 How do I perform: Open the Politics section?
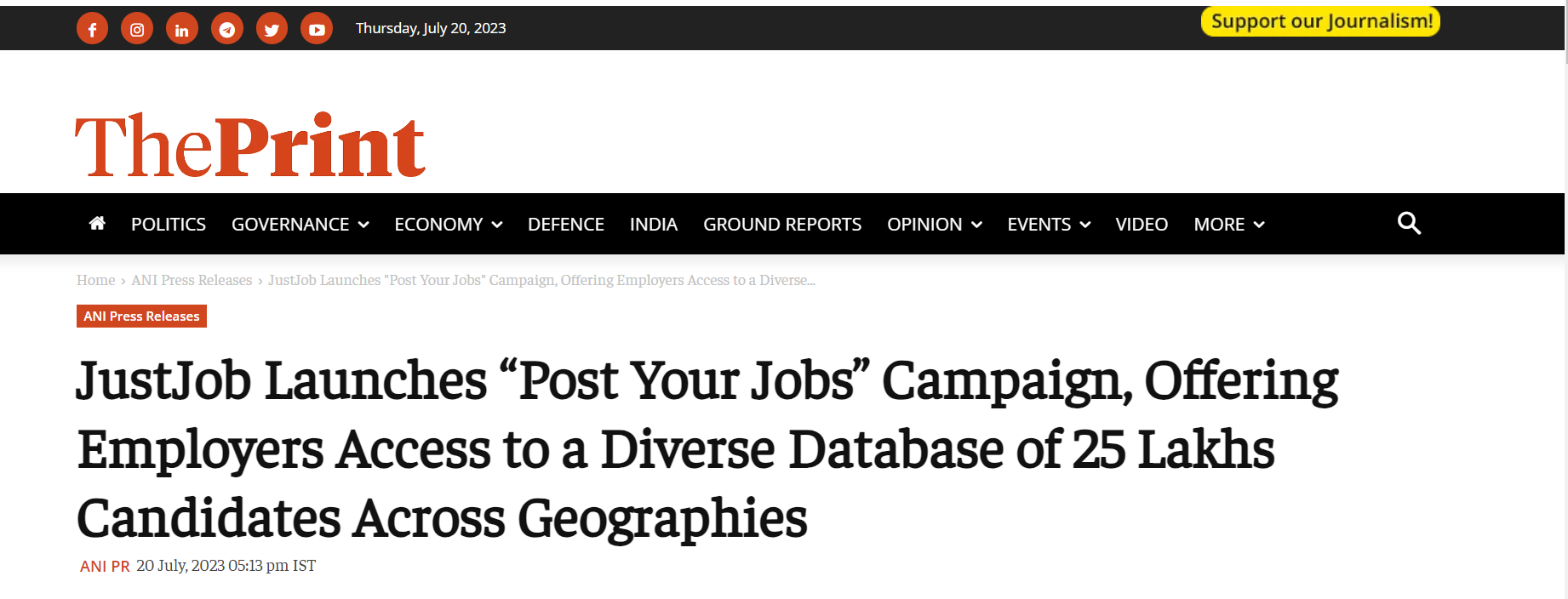(169, 225)
